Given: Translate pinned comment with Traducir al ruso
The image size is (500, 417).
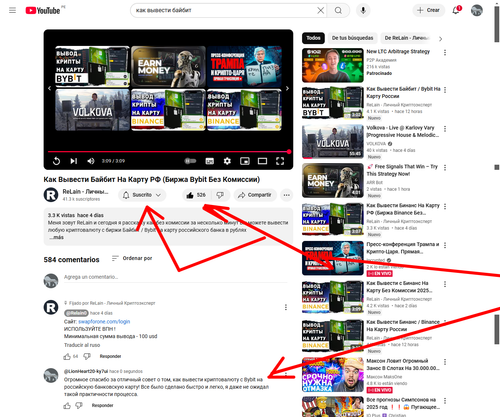Looking at the screenshot, I should pos(82,345).
